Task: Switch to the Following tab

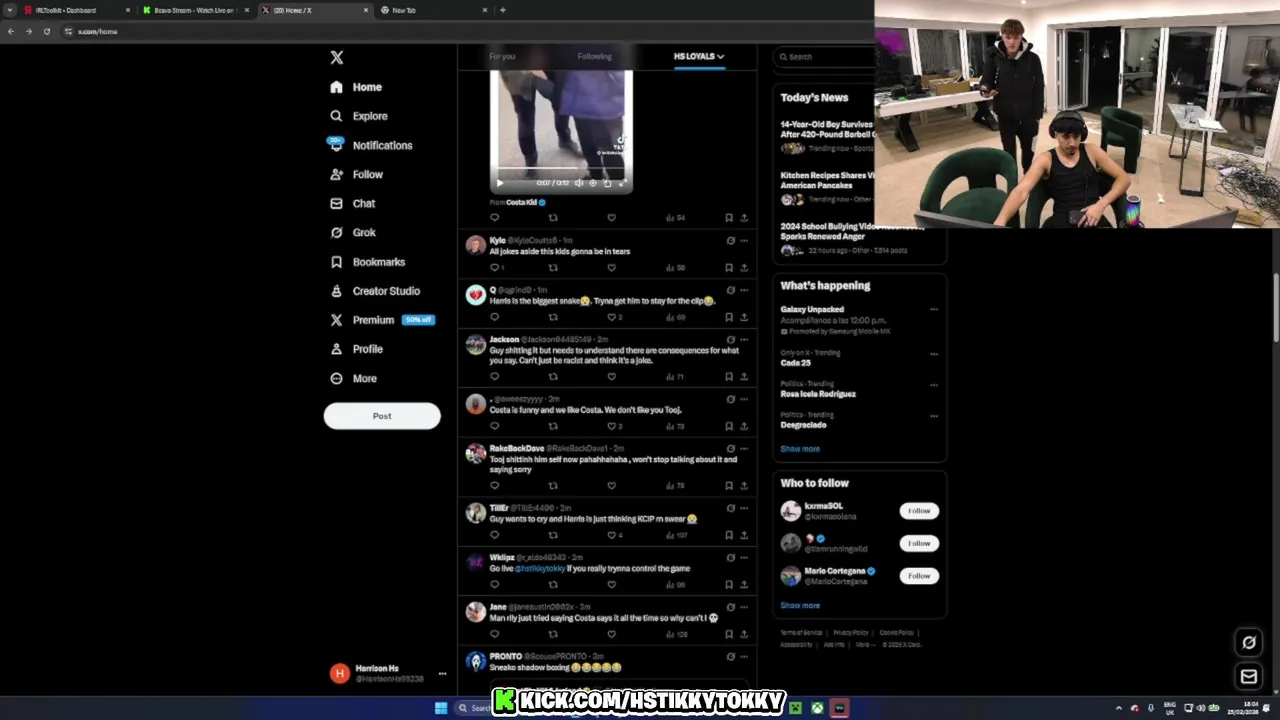Action: pos(594,57)
